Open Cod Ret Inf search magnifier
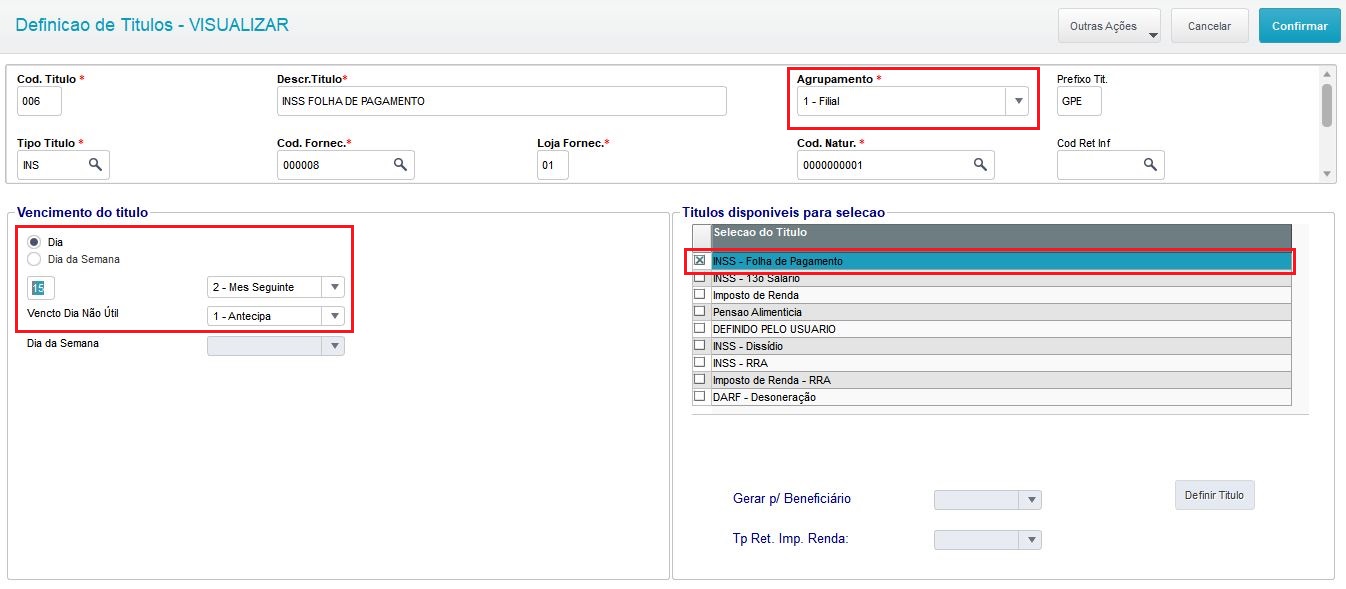 pos(1150,164)
